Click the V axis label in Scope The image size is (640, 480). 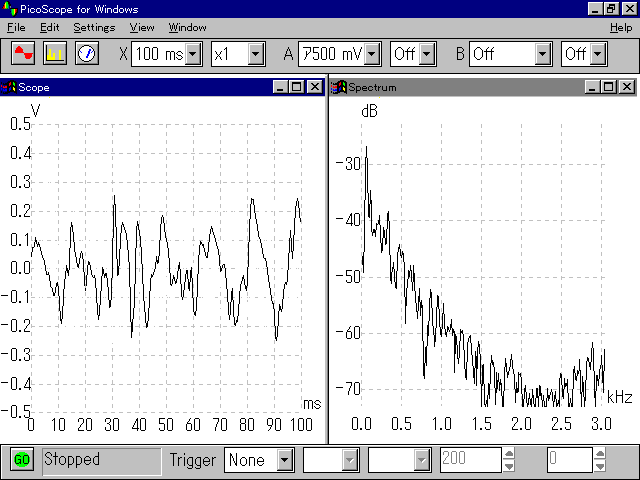coord(36,110)
